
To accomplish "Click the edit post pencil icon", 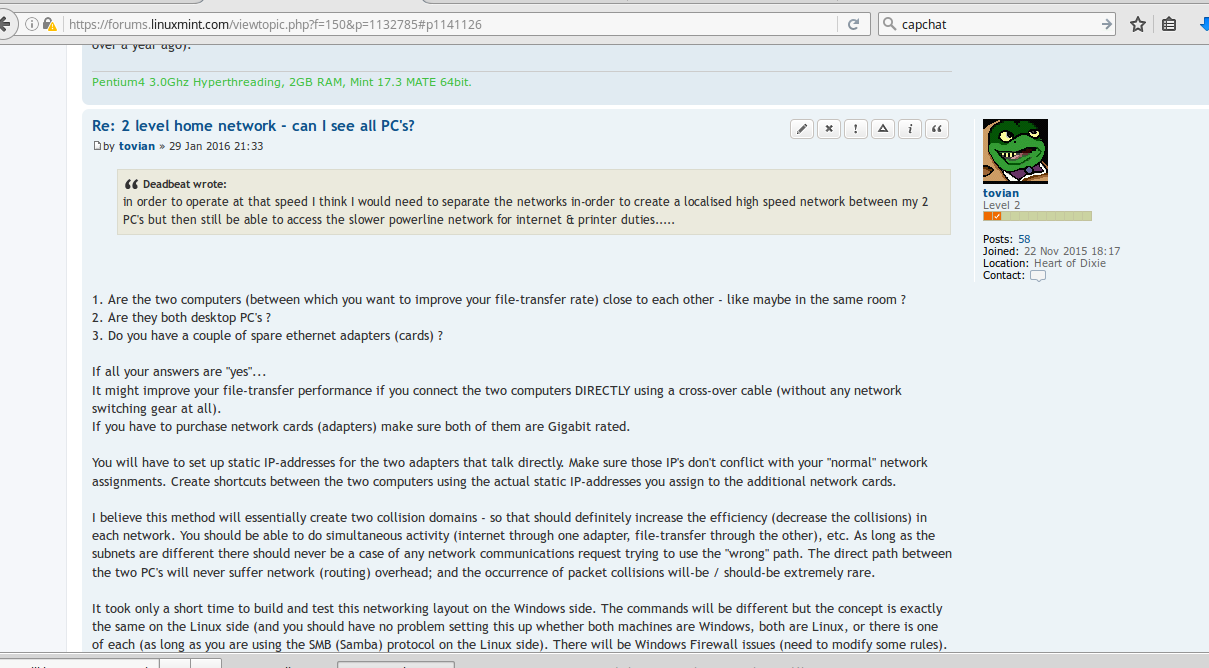I will point(802,129).
